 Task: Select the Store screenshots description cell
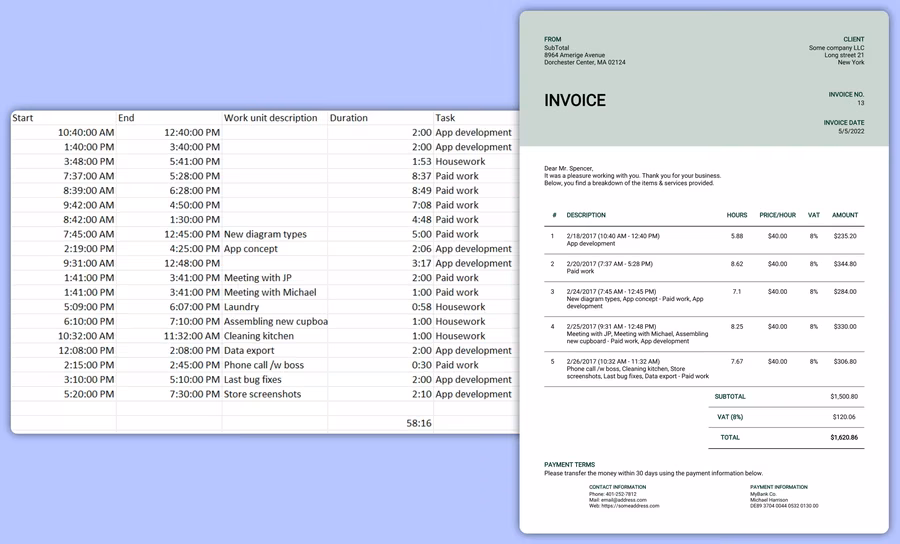click(275, 394)
